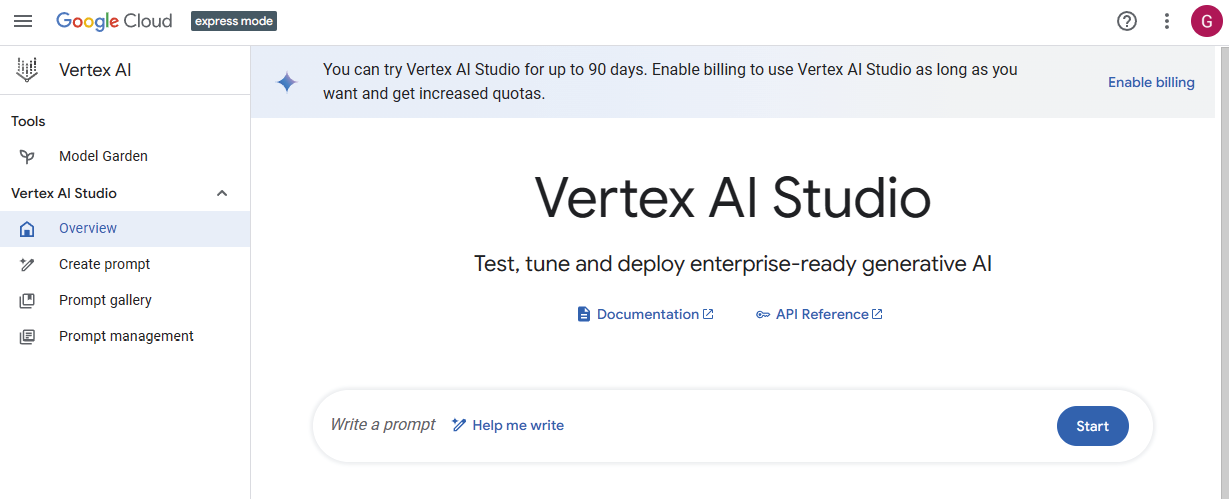Click the Enable billing link
Image resolution: width=1229 pixels, height=499 pixels.
pyautogui.click(x=1151, y=82)
